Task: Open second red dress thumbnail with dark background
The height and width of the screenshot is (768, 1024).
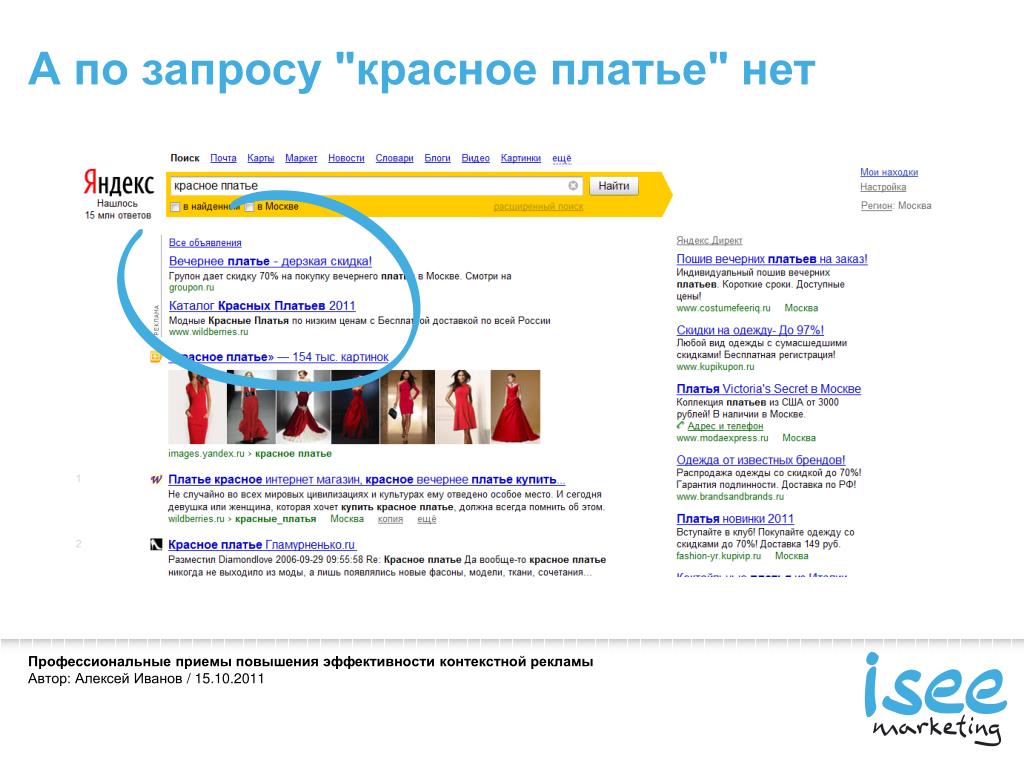Action: (x=251, y=408)
